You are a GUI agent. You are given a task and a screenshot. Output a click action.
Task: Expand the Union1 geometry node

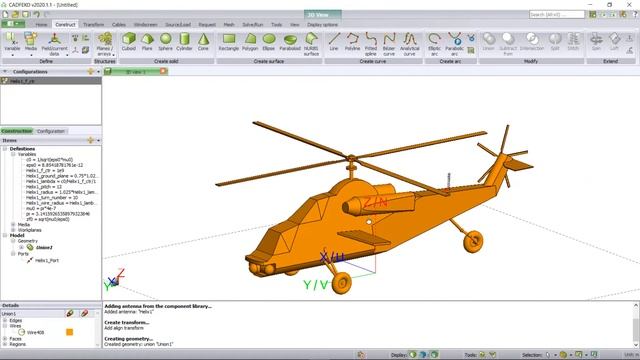(21, 247)
